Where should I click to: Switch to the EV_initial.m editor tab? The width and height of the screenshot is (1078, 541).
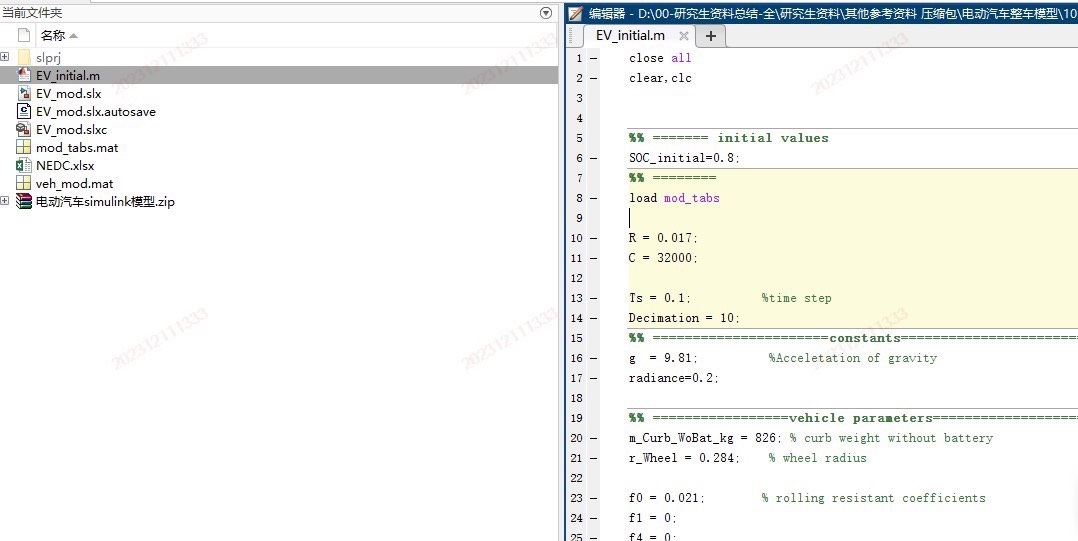pyautogui.click(x=630, y=36)
